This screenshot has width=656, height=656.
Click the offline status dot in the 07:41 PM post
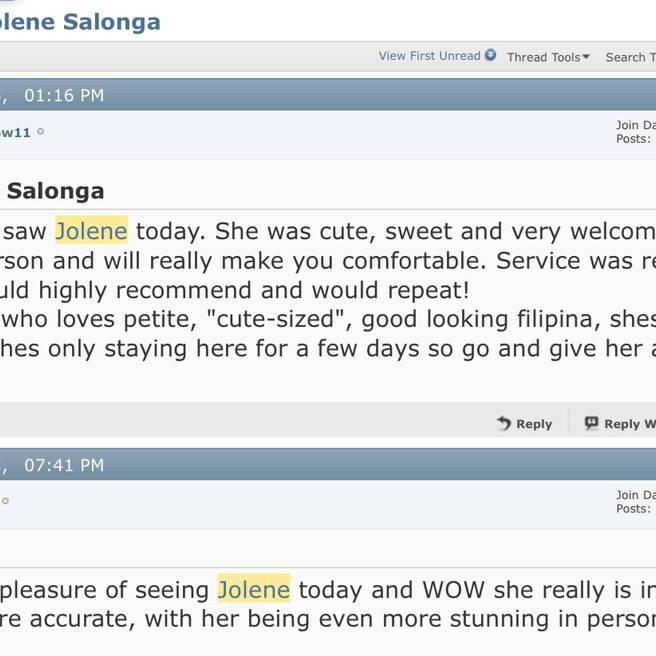(x=5, y=501)
